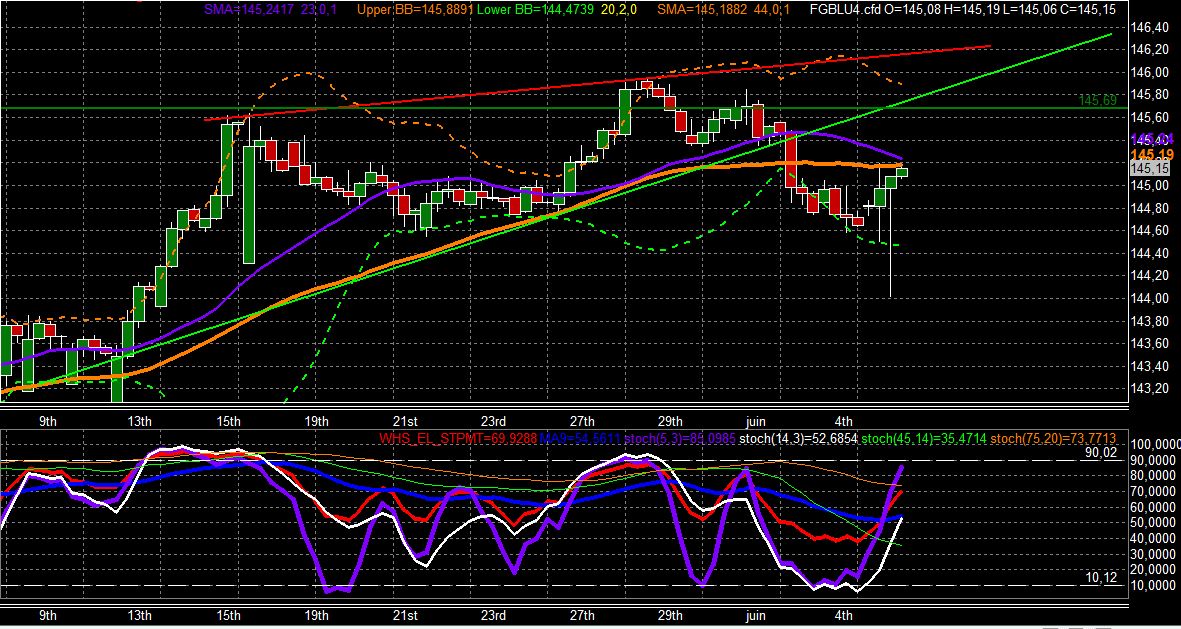Viewport: 1181px width, 629px height.
Task: Click '29th' on the indicator panel date axis
Action: (x=670, y=615)
